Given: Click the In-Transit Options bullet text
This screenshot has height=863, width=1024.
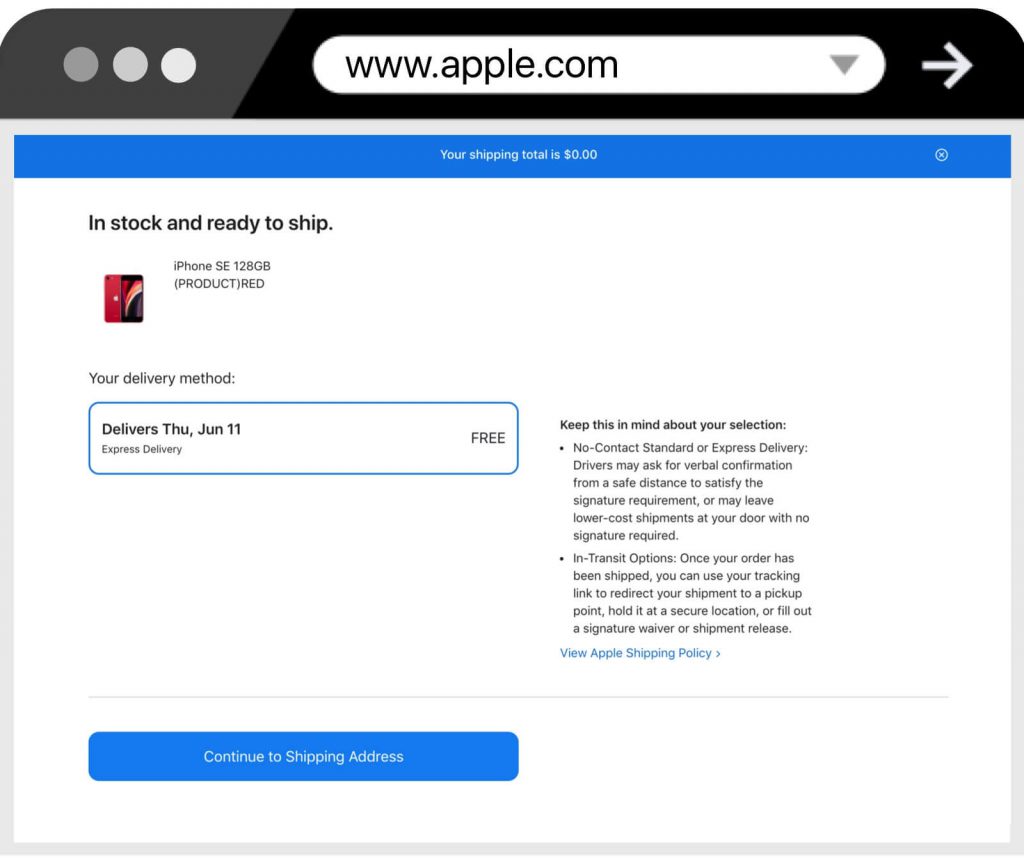Looking at the screenshot, I should click(x=692, y=593).
